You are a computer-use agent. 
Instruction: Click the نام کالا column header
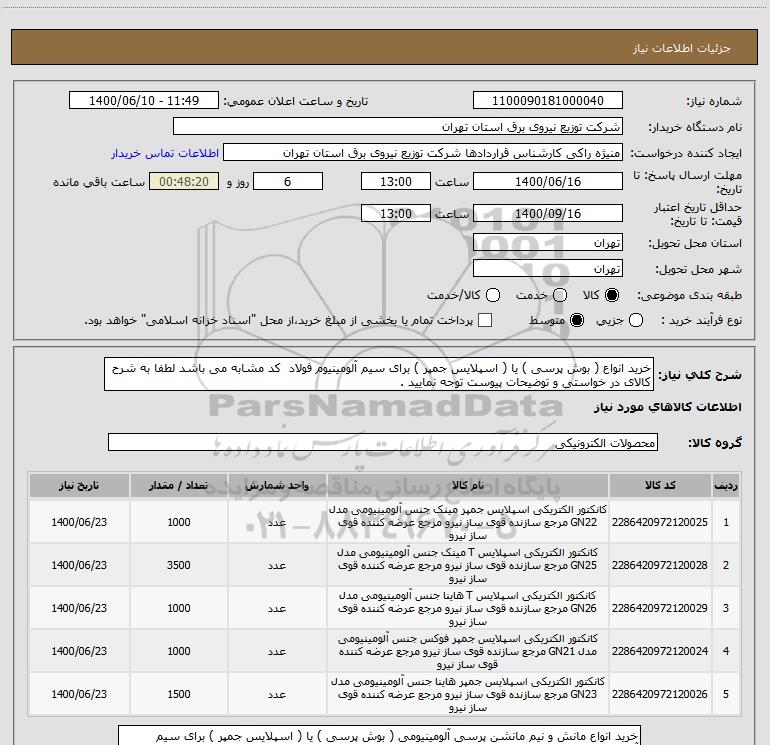click(x=468, y=486)
